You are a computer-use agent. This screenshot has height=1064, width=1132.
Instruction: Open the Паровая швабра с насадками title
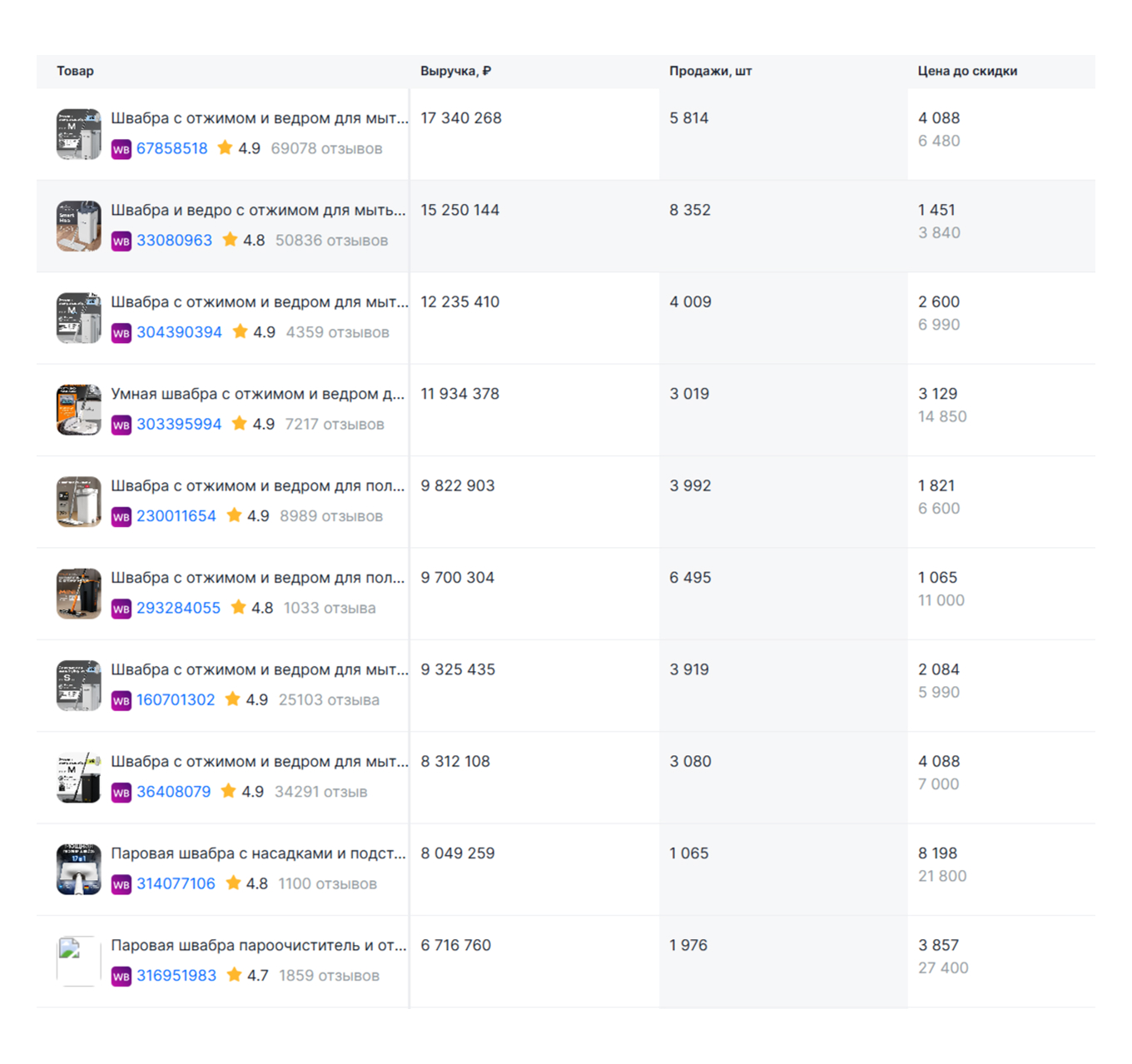pos(258,853)
